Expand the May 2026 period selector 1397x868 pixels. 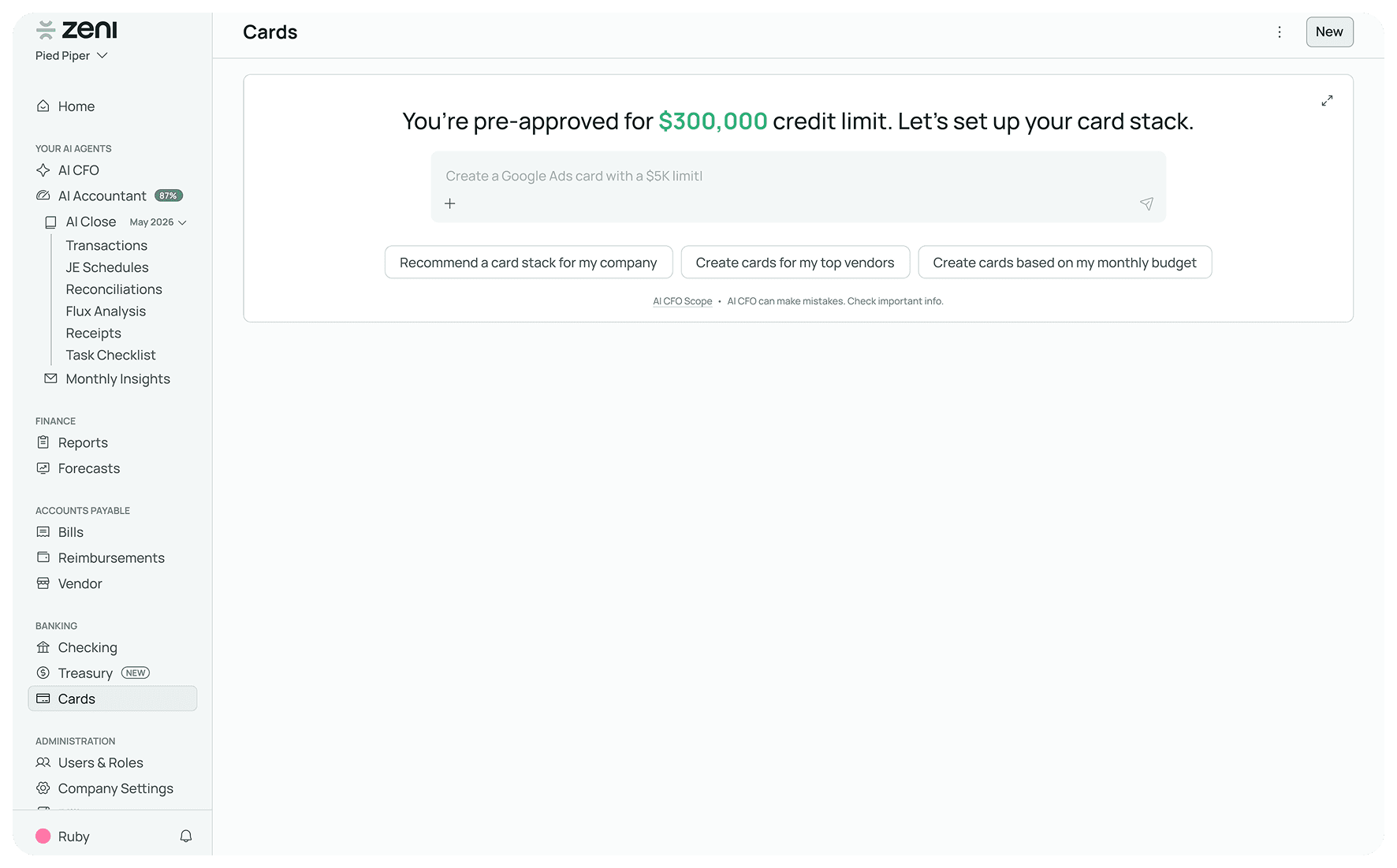[x=158, y=222]
